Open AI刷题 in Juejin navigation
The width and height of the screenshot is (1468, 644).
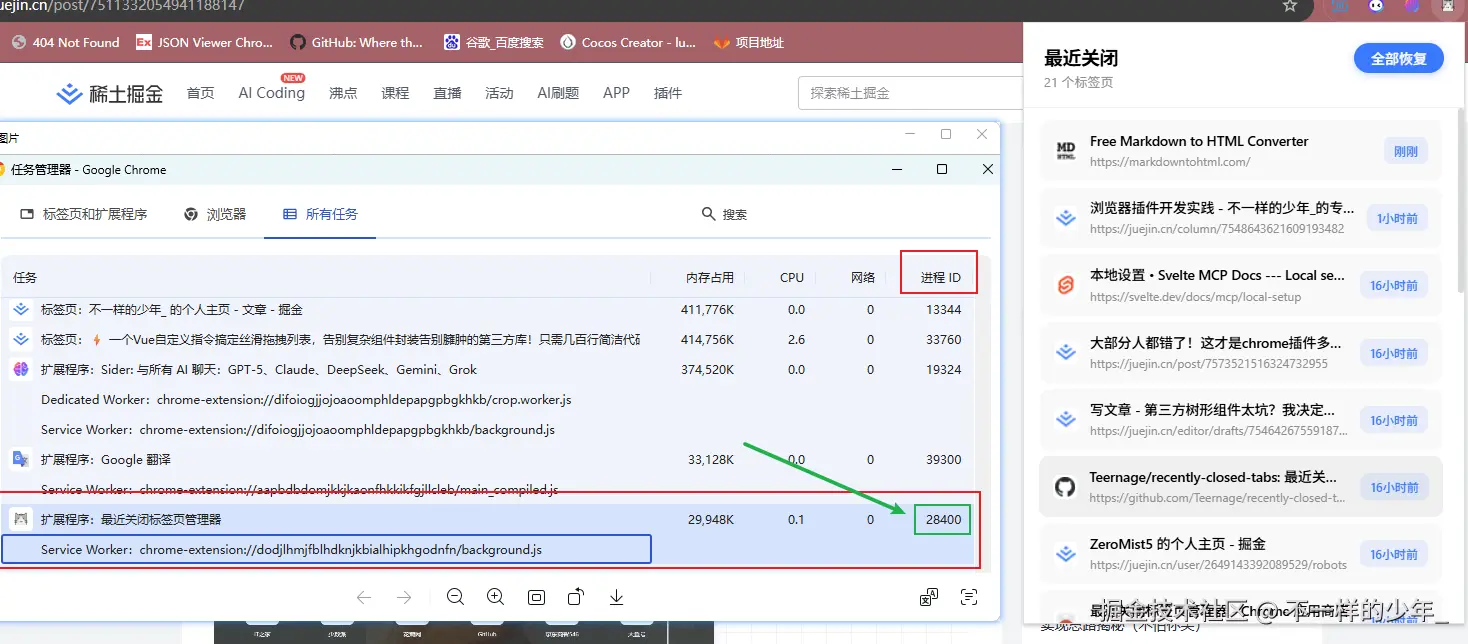click(x=558, y=93)
